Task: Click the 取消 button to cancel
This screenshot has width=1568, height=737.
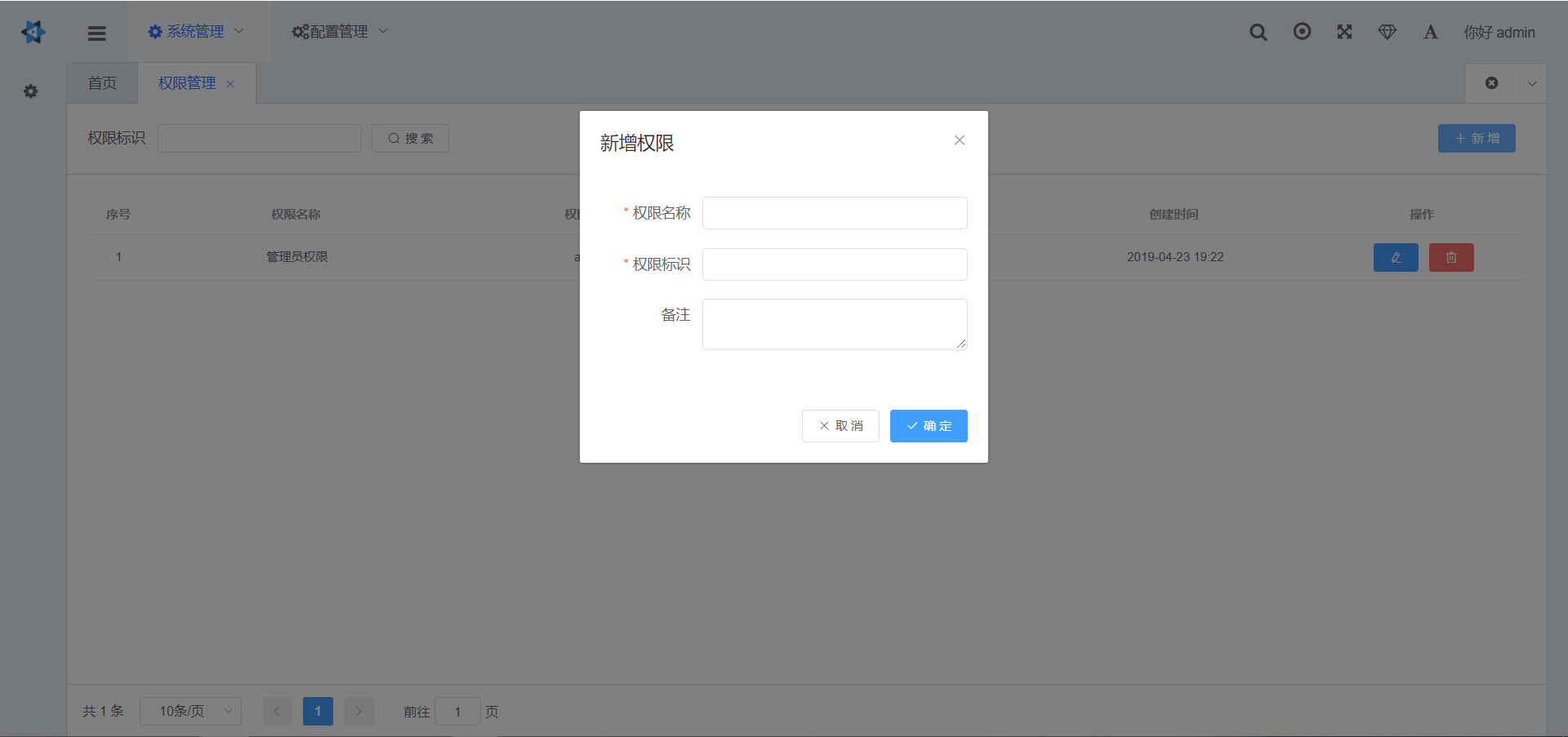Action: 840,425
